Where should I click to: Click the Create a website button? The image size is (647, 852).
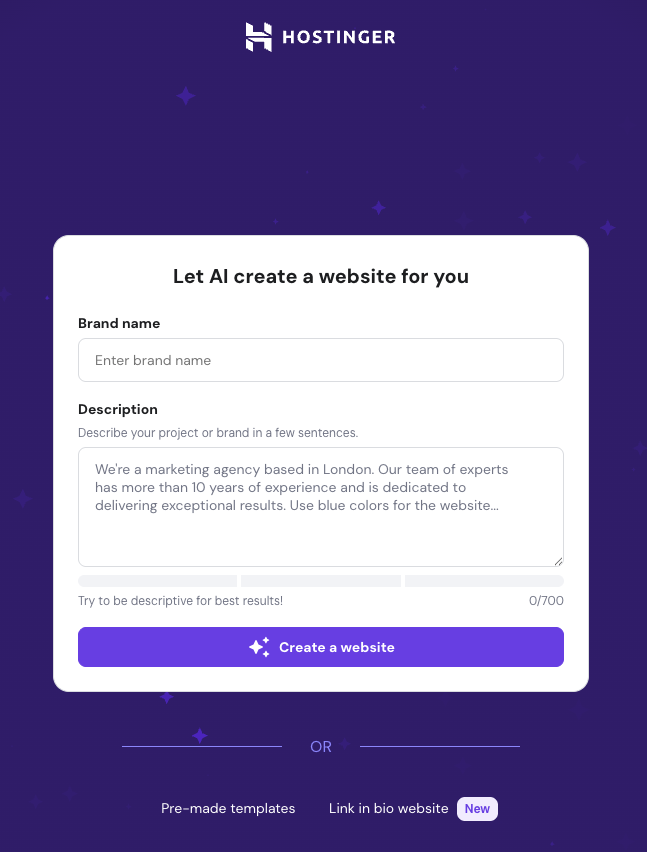(x=321, y=646)
